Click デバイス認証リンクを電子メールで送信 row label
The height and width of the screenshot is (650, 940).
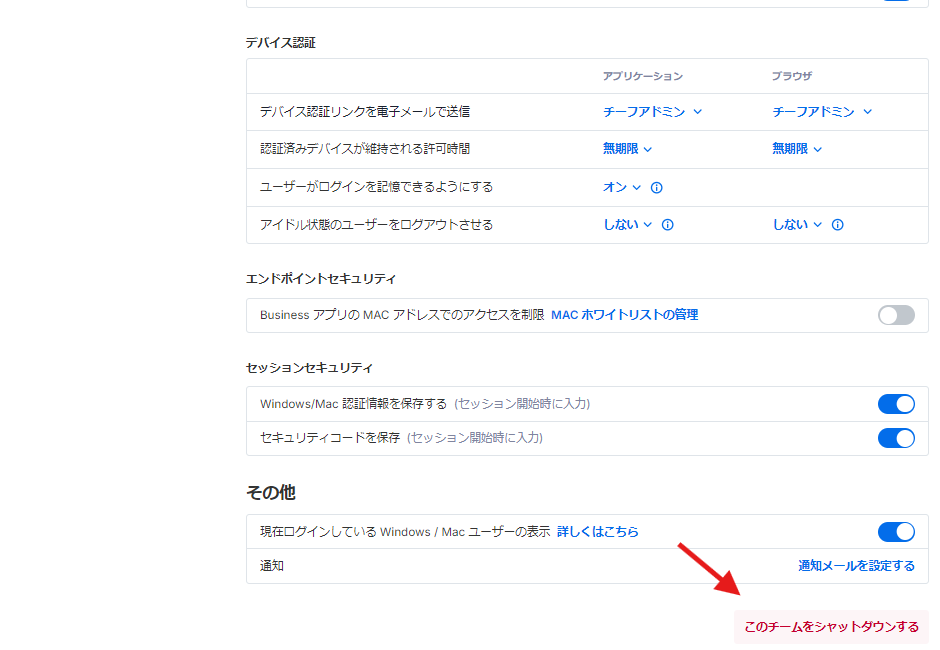pos(364,112)
